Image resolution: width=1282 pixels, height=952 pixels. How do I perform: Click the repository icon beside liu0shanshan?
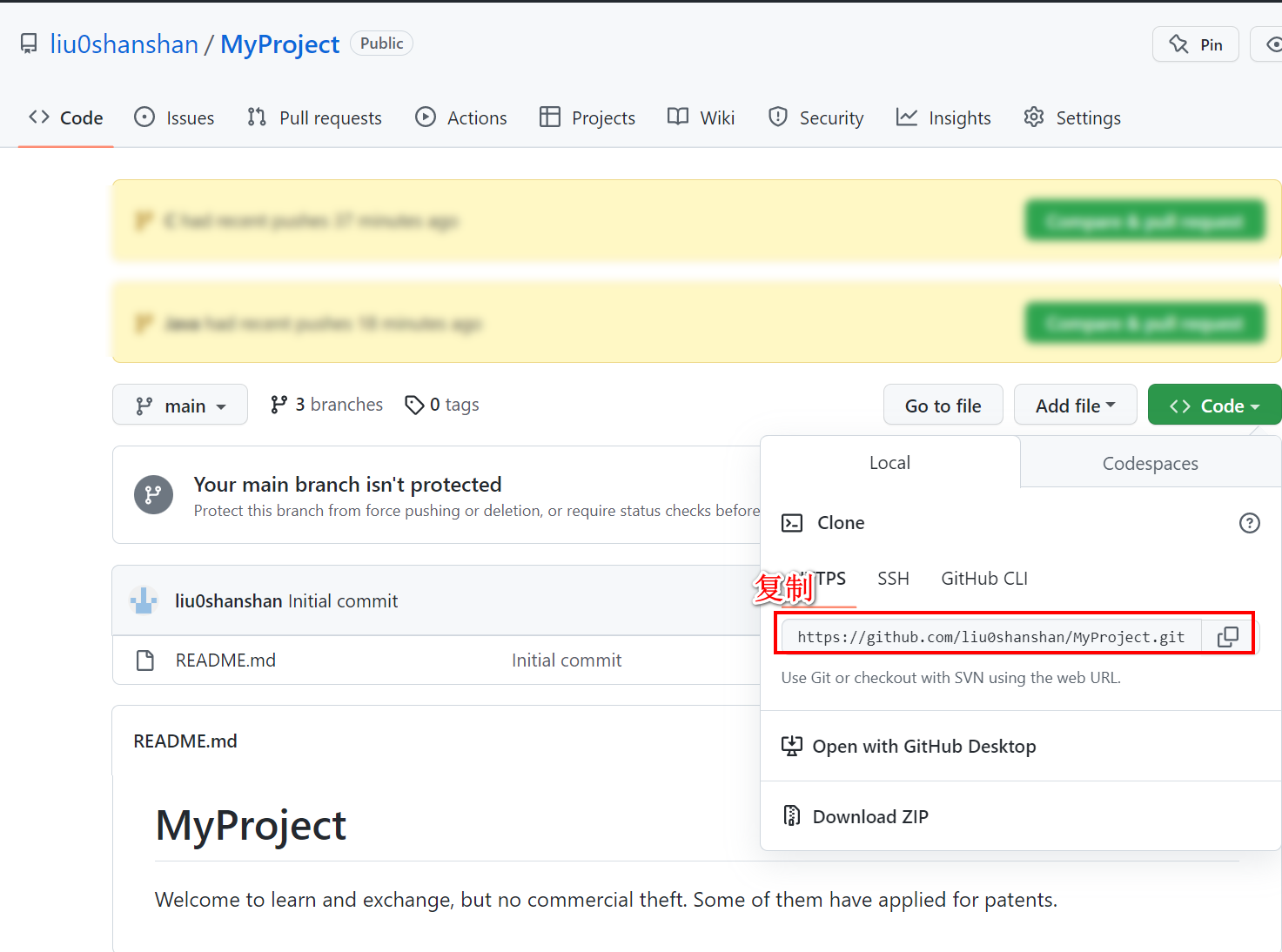tap(29, 44)
